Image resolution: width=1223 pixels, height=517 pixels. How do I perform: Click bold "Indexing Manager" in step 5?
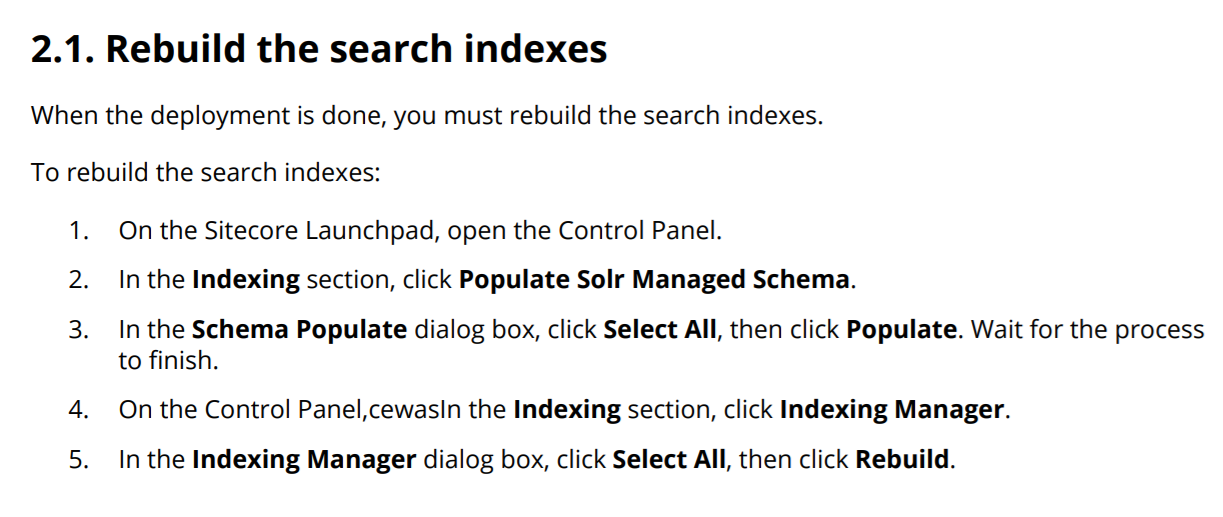tap(304, 460)
